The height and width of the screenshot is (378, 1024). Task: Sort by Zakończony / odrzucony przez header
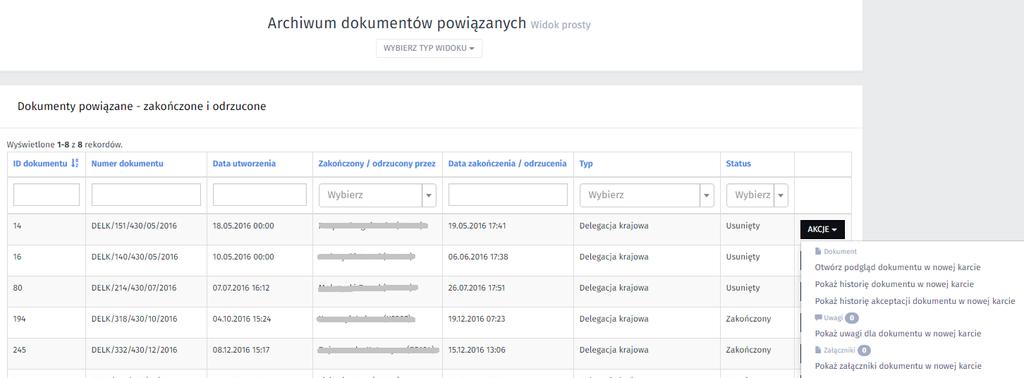pyautogui.click(x=377, y=164)
